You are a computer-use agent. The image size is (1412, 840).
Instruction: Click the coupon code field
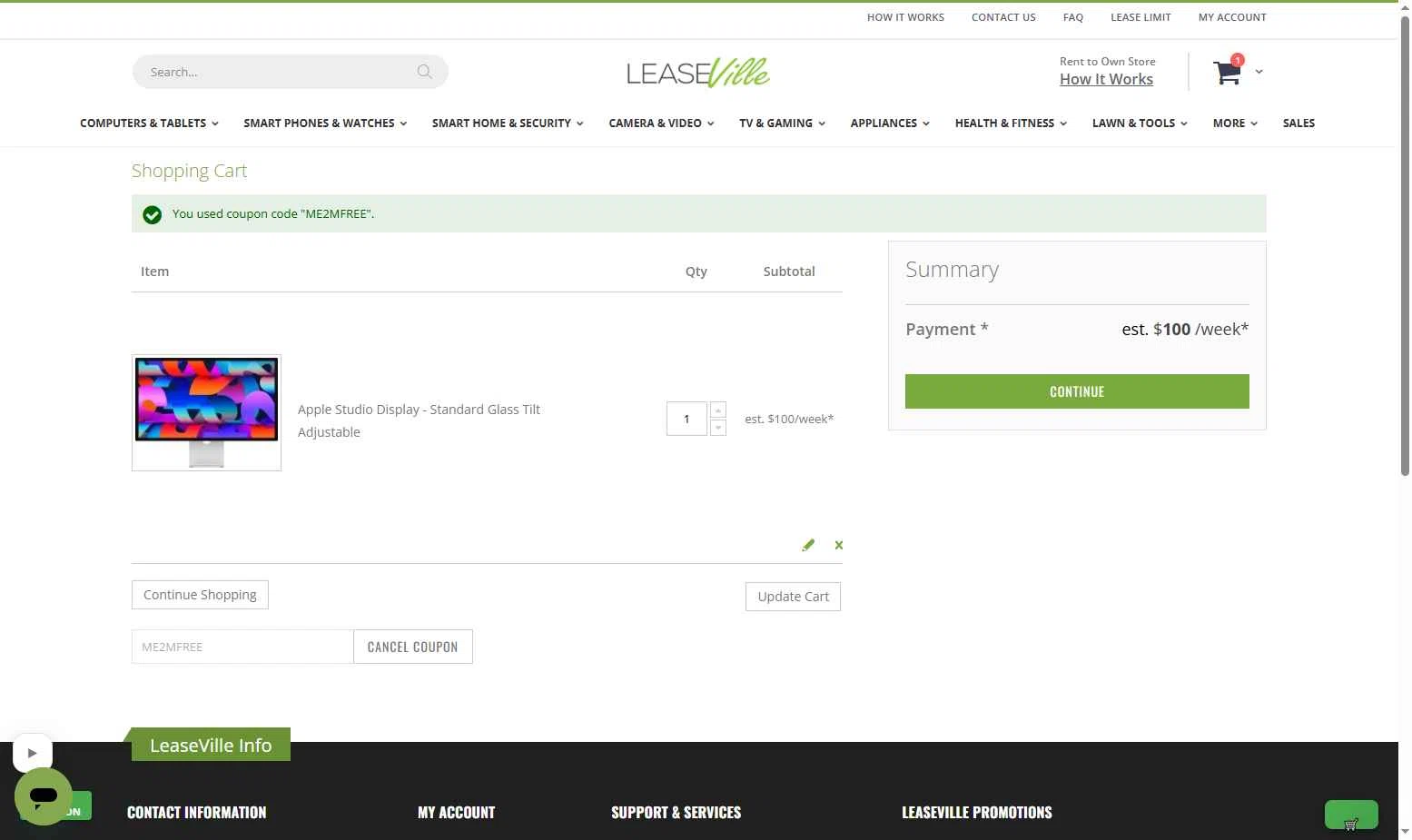(x=242, y=647)
